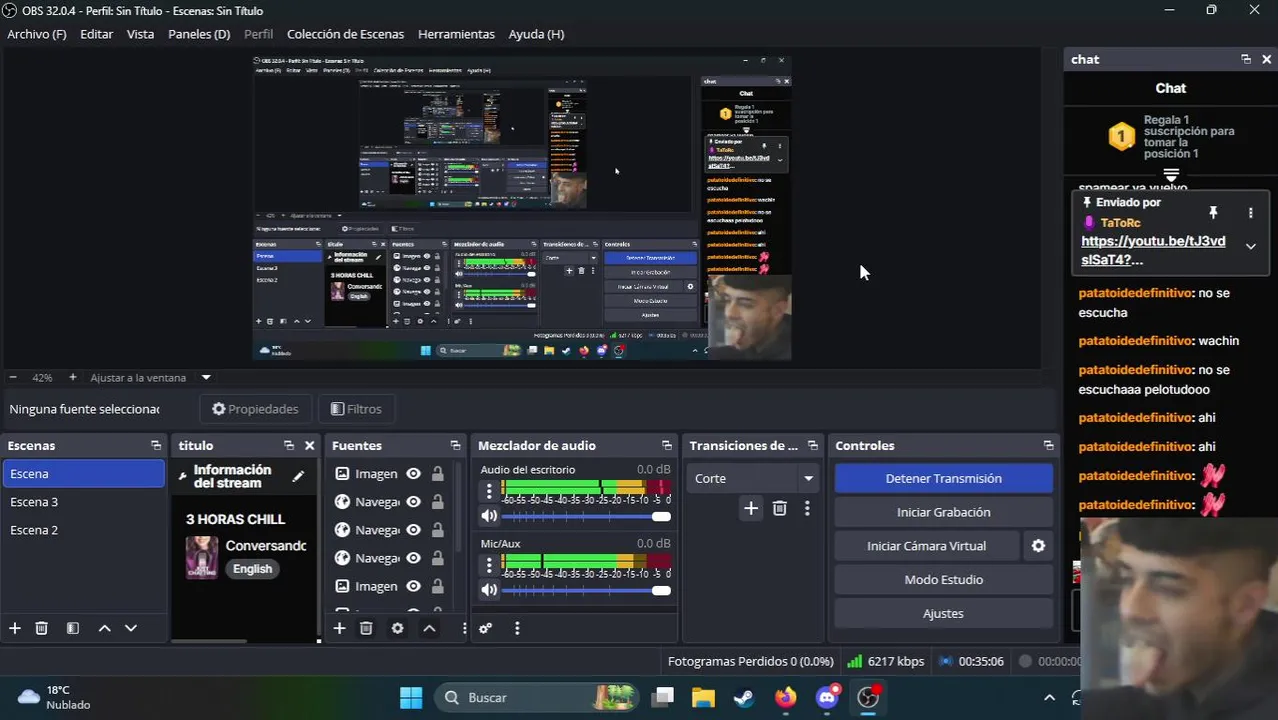Open the pinned youtu.be link in chat
This screenshot has width=1278, height=720.
click(1153, 250)
